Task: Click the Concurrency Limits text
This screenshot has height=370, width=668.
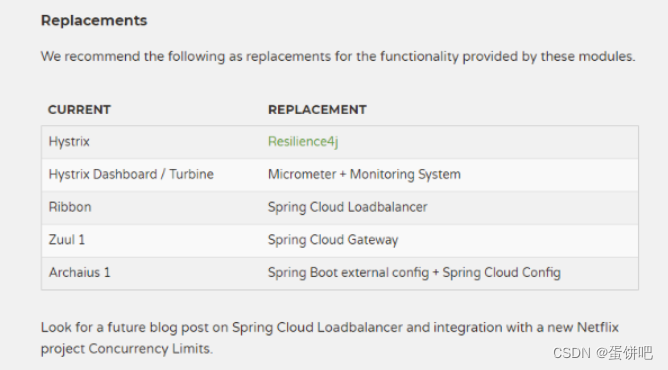Action: [x=149, y=349]
